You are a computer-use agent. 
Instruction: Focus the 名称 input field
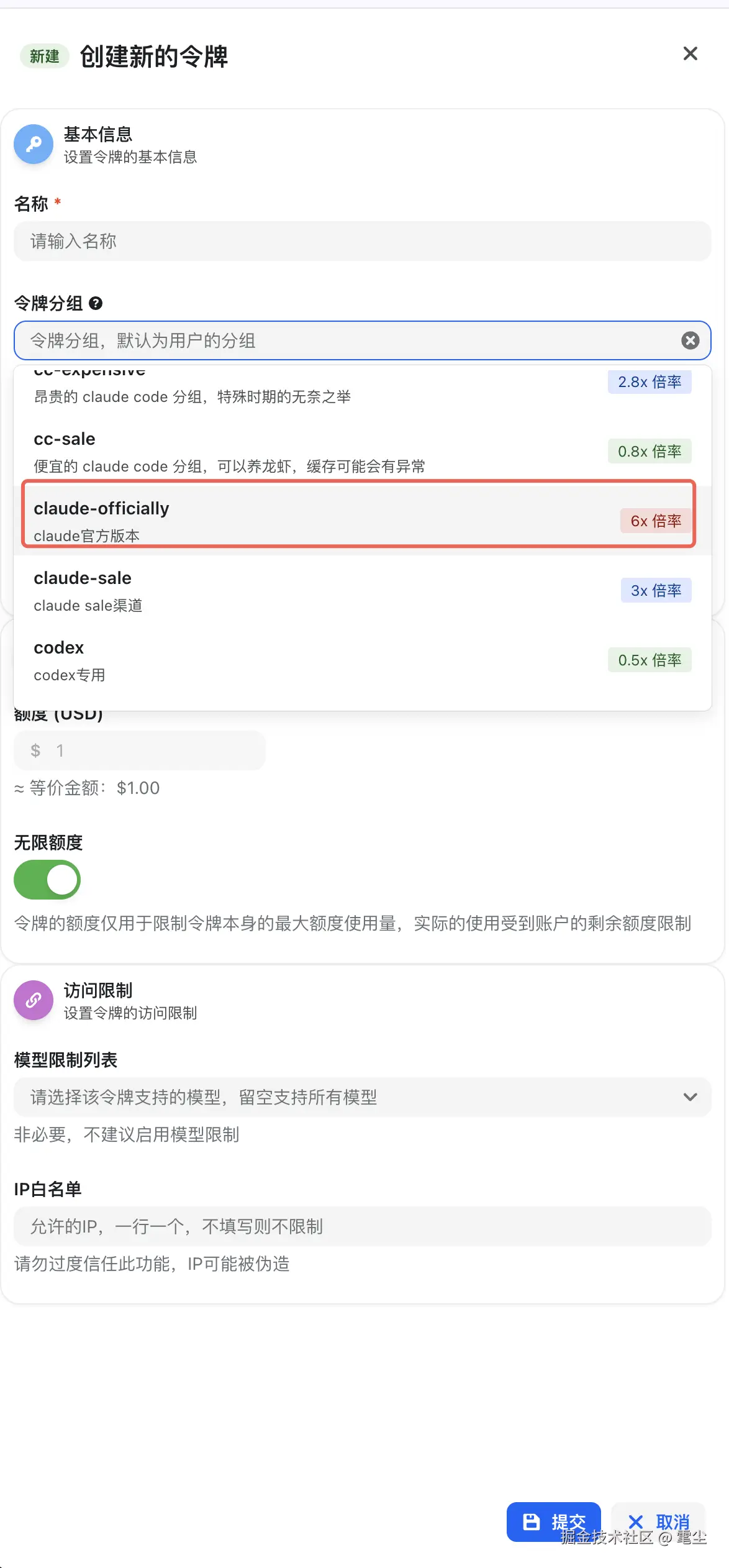[363, 241]
